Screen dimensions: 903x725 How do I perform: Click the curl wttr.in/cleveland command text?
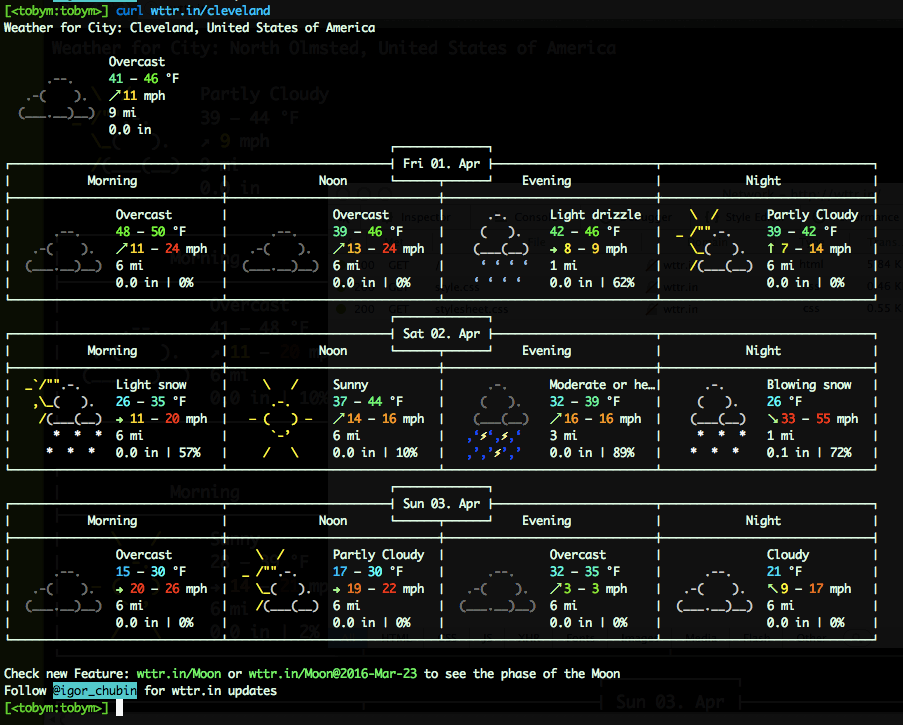click(193, 10)
